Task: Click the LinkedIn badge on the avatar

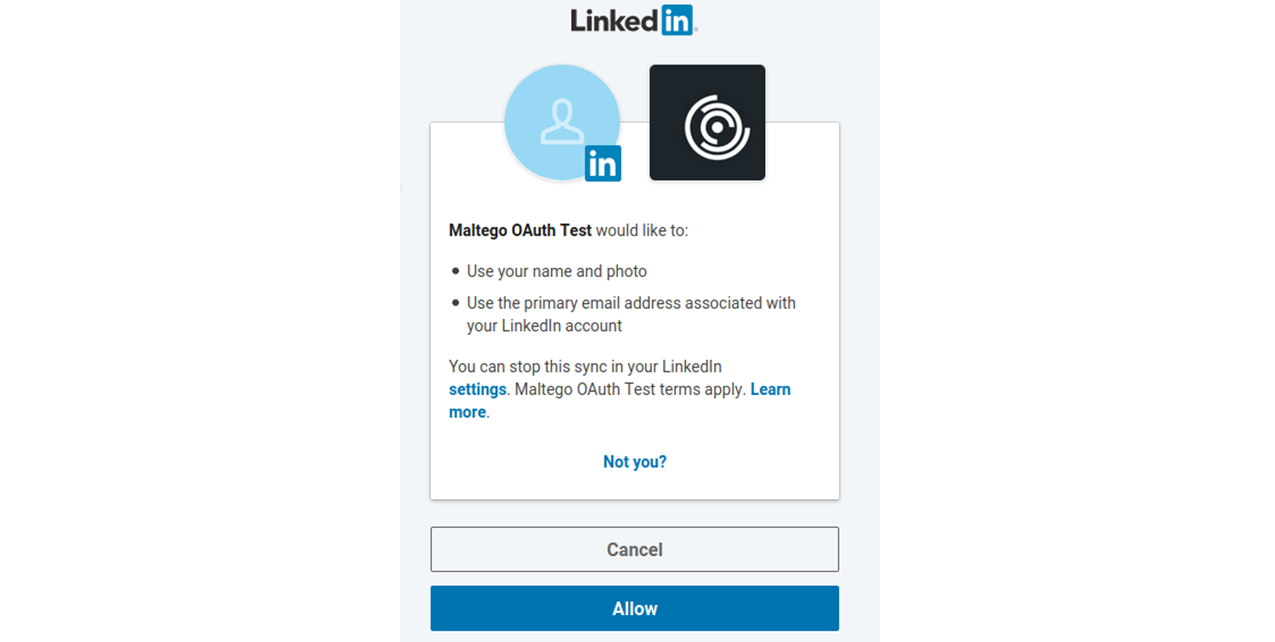Action: 603,163
